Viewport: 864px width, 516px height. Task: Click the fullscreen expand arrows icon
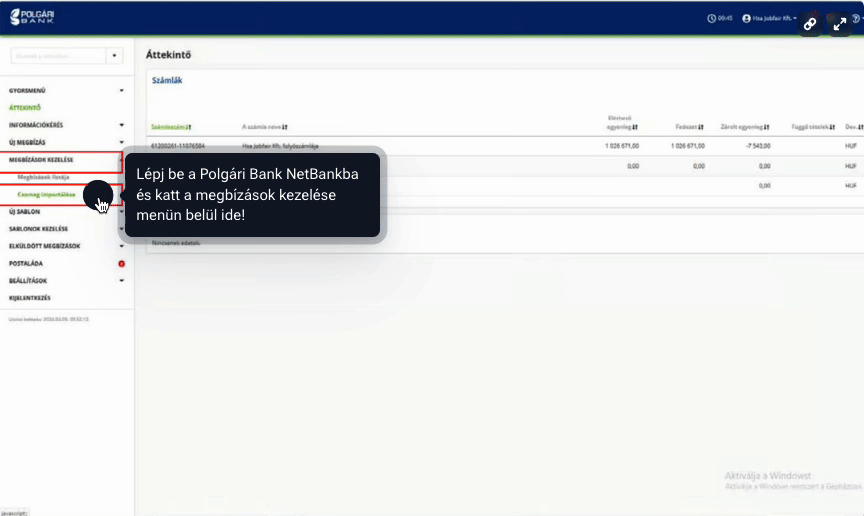pyautogui.click(x=840, y=24)
